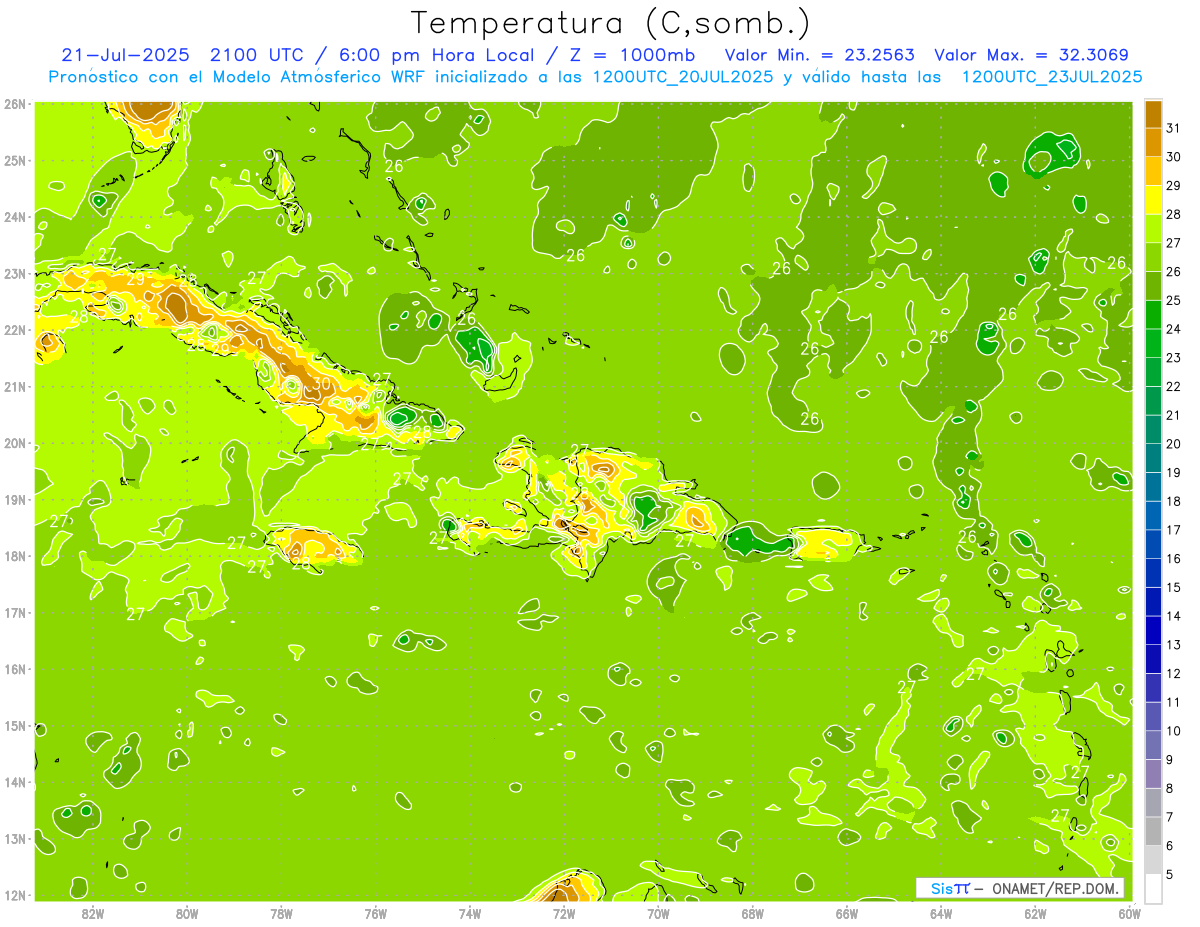
Task: Click the "14N" latitude label
Action: 15,782
